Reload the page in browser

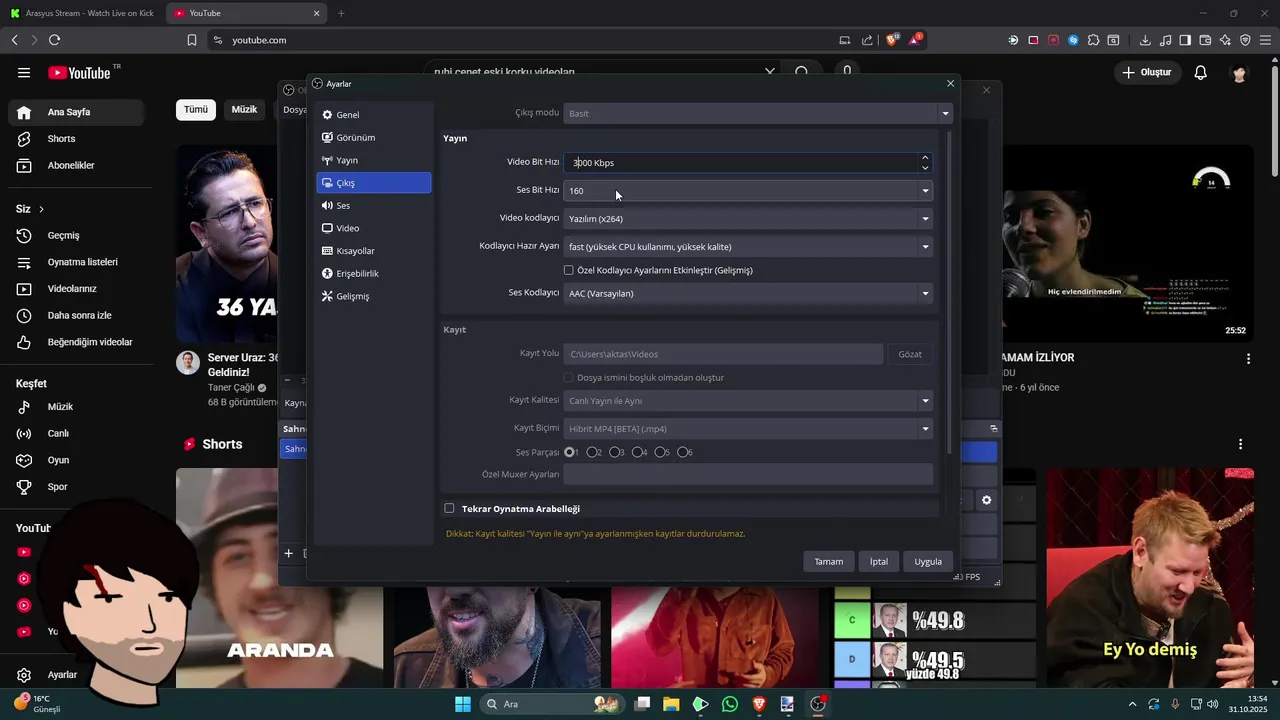(54, 40)
